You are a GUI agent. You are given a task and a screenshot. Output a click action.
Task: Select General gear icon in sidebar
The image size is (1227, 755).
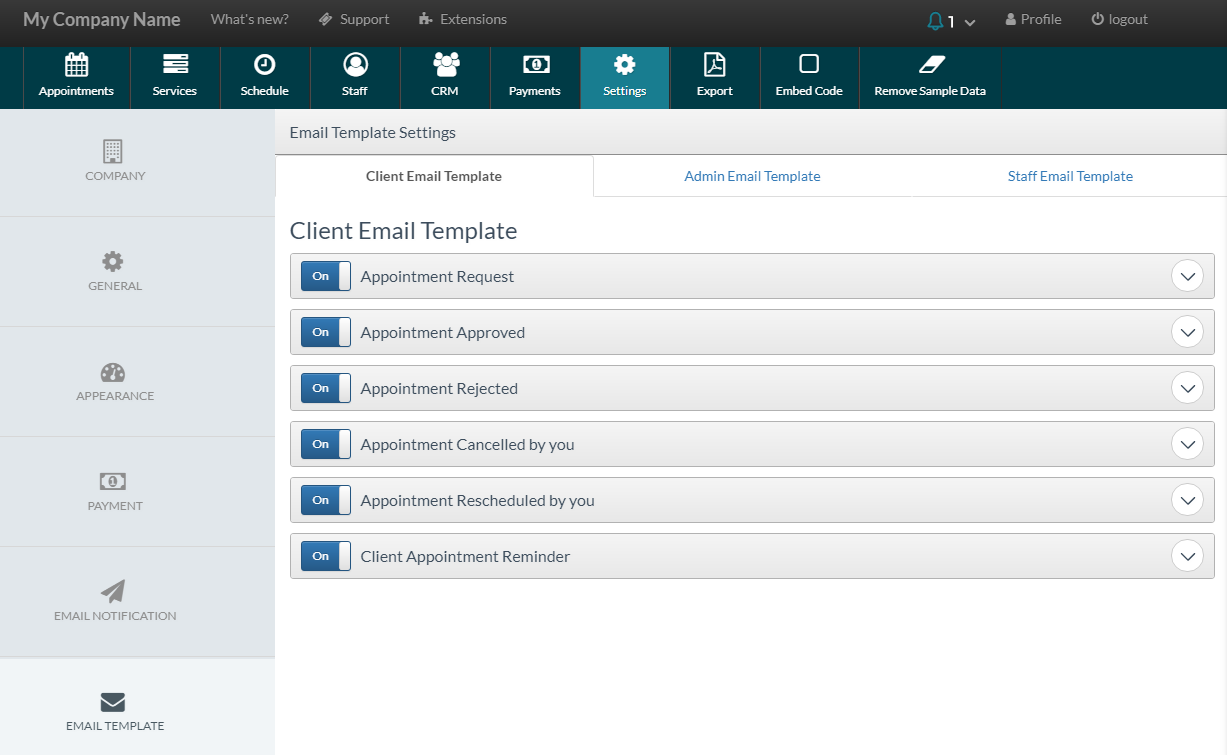[x=113, y=262]
